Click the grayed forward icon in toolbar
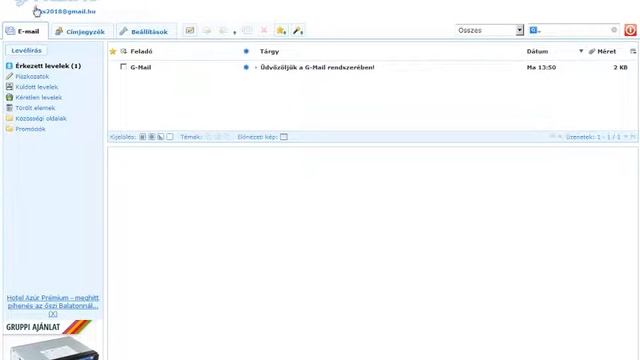 tap(247, 31)
